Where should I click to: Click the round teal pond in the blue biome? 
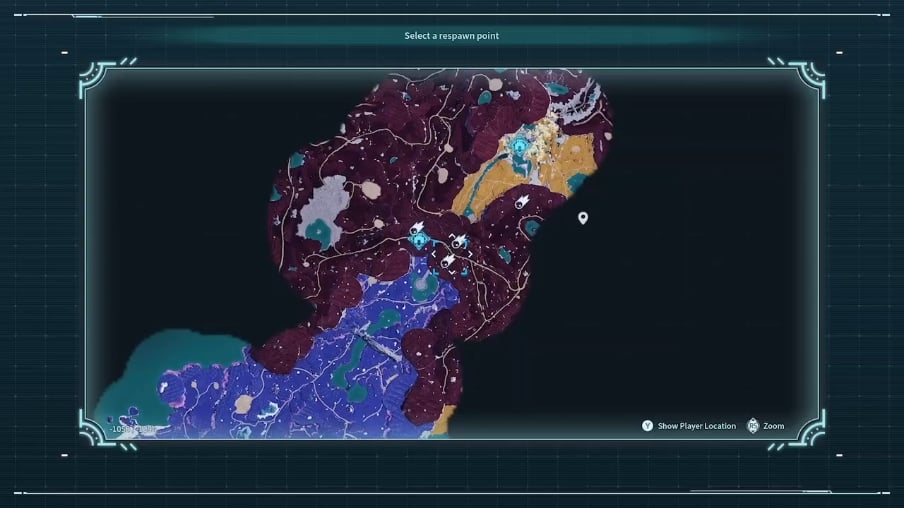click(423, 286)
